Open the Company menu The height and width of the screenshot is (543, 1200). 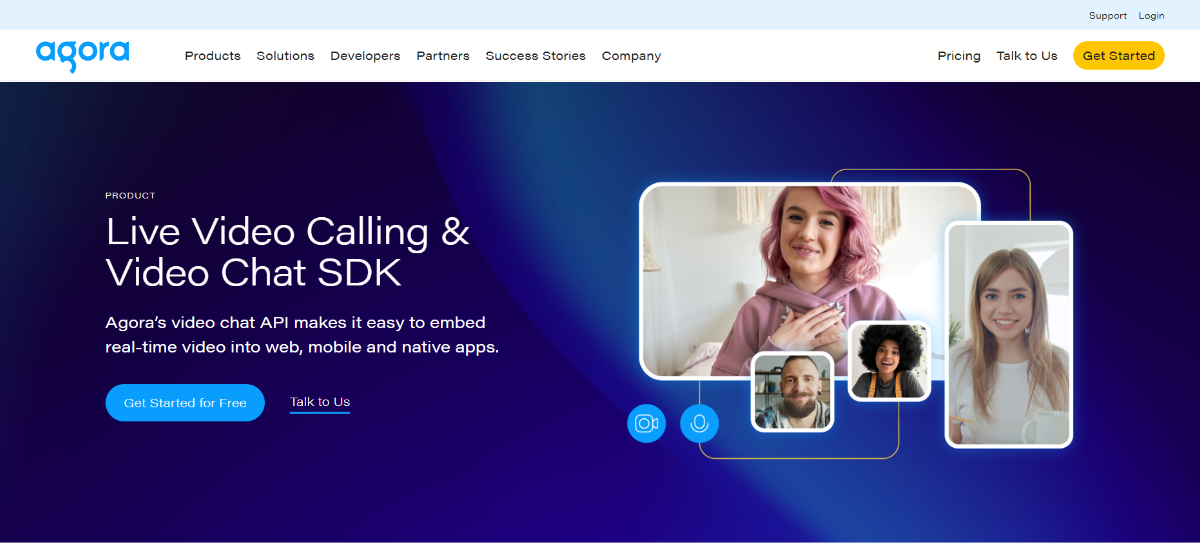[x=631, y=56]
